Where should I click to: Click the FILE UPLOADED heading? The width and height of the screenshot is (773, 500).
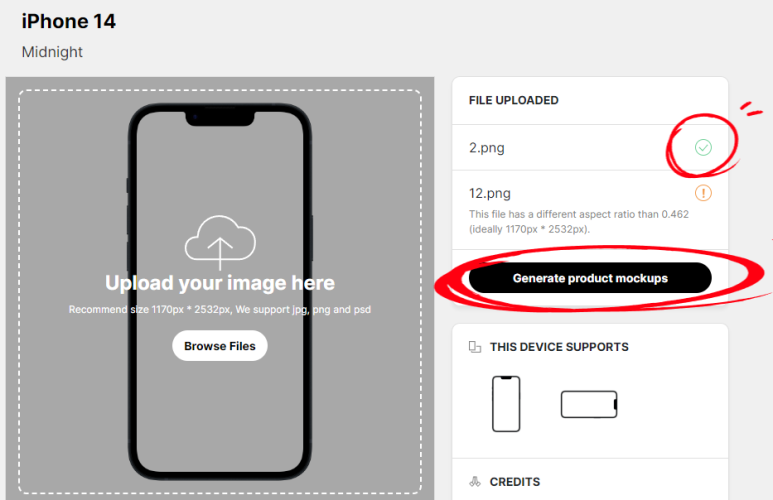point(514,101)
